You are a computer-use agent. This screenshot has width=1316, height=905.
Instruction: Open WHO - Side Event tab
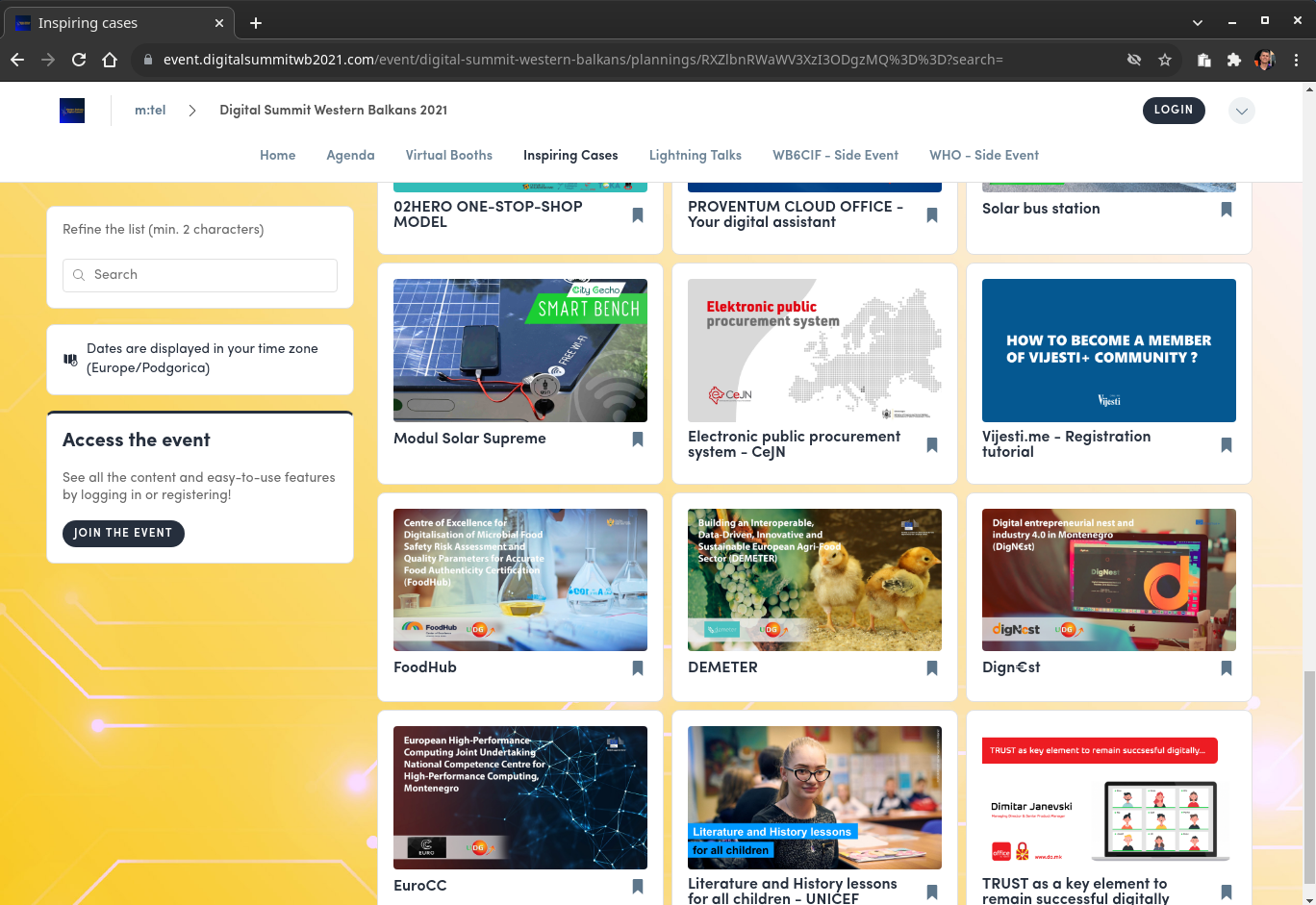984,155
